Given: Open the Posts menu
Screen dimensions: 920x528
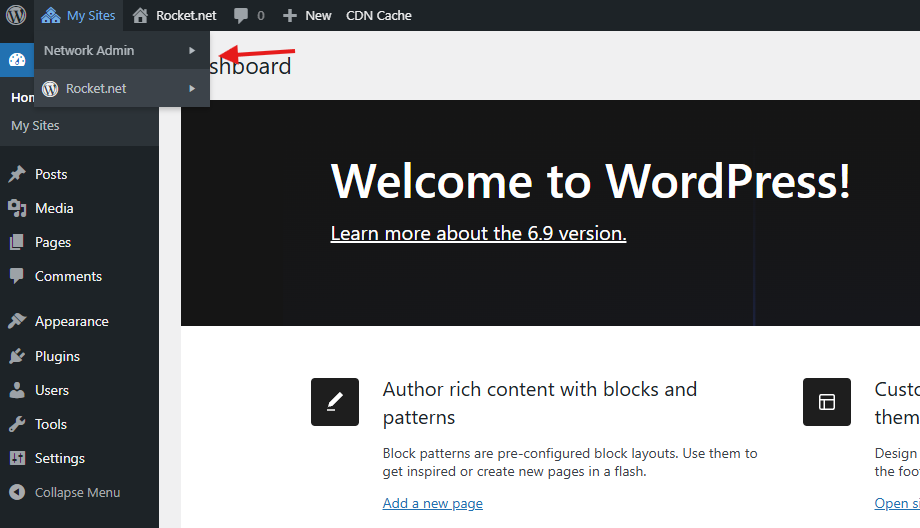Looking at the screenshot, I should [x=51, y=174].
